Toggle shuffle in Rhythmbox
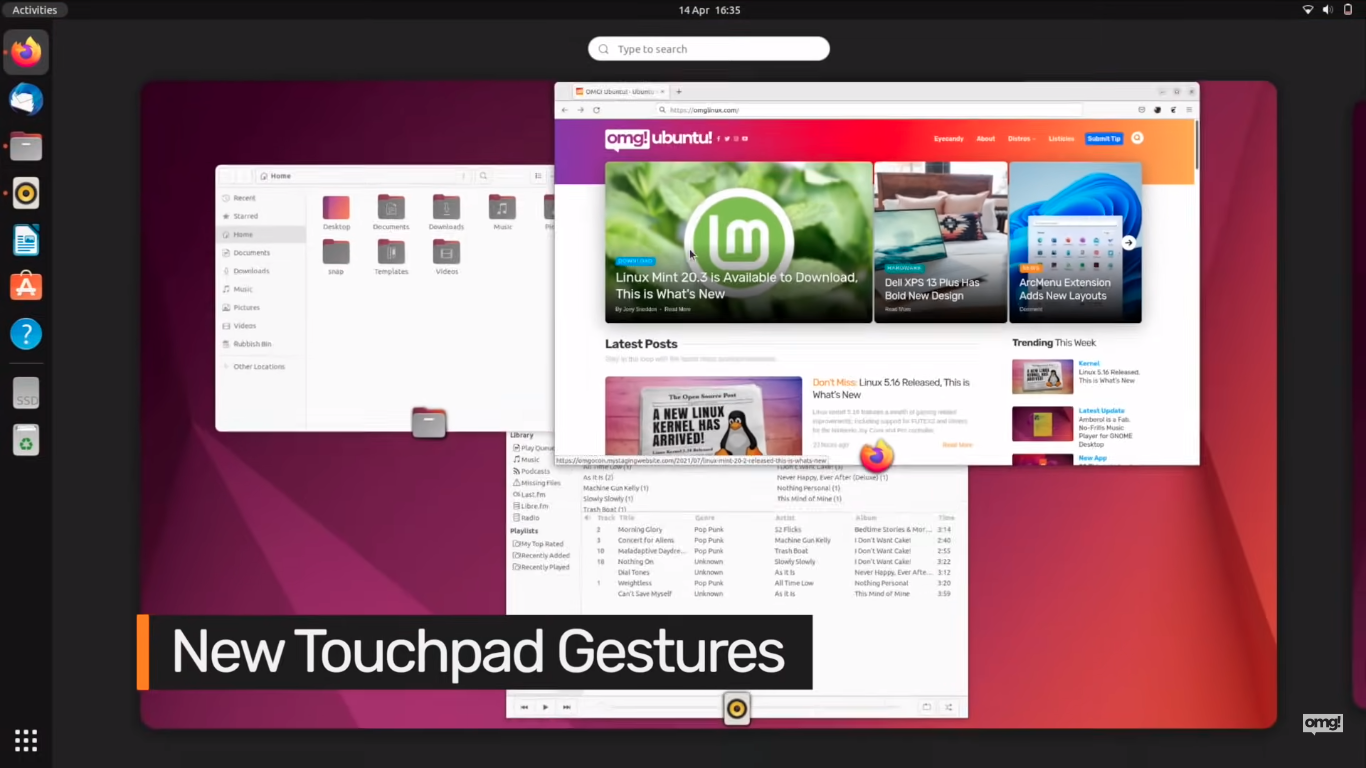The height and width of the screenshot is (768, 1366). pos(949,707)
